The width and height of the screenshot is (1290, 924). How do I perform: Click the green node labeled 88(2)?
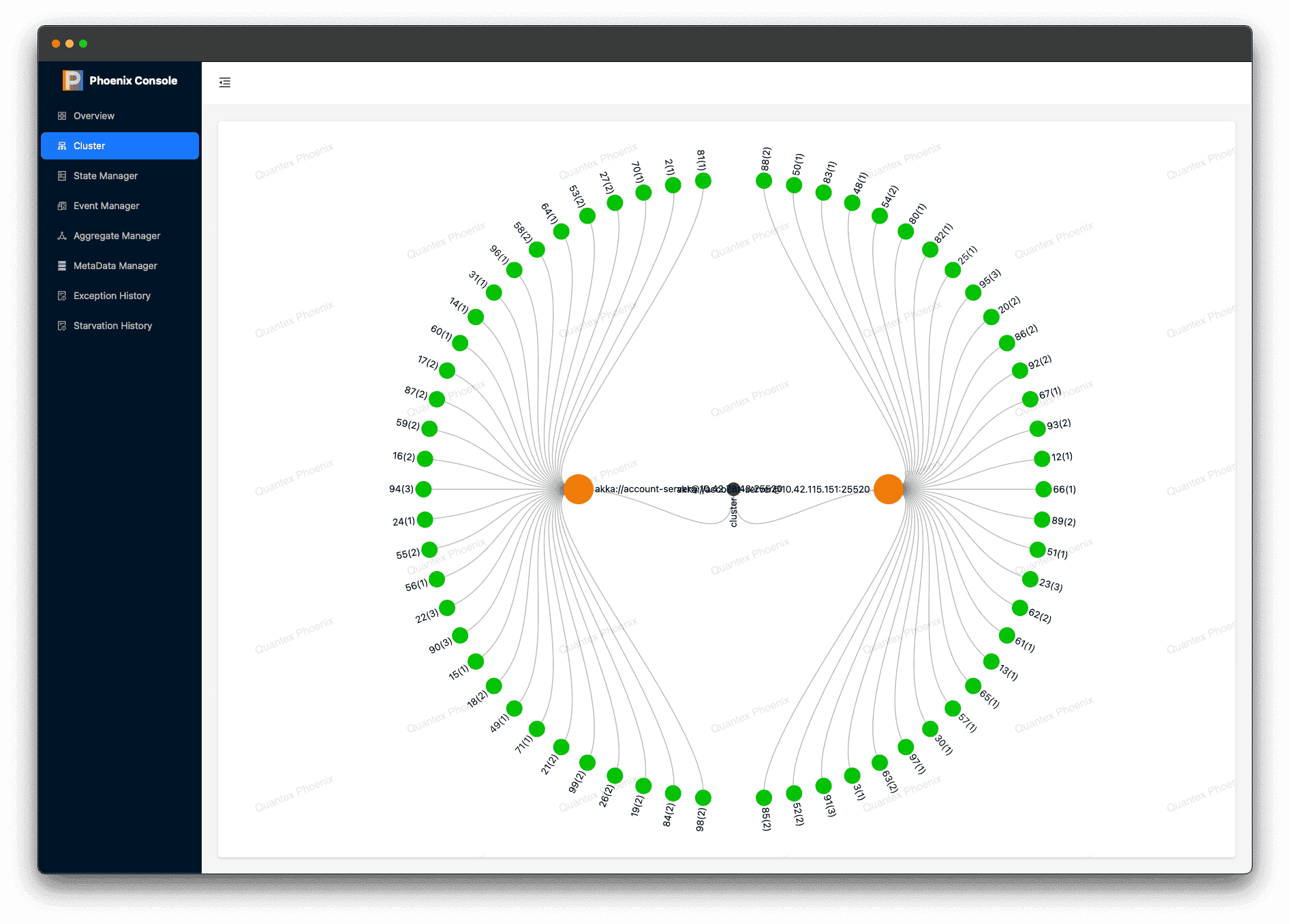764,181
